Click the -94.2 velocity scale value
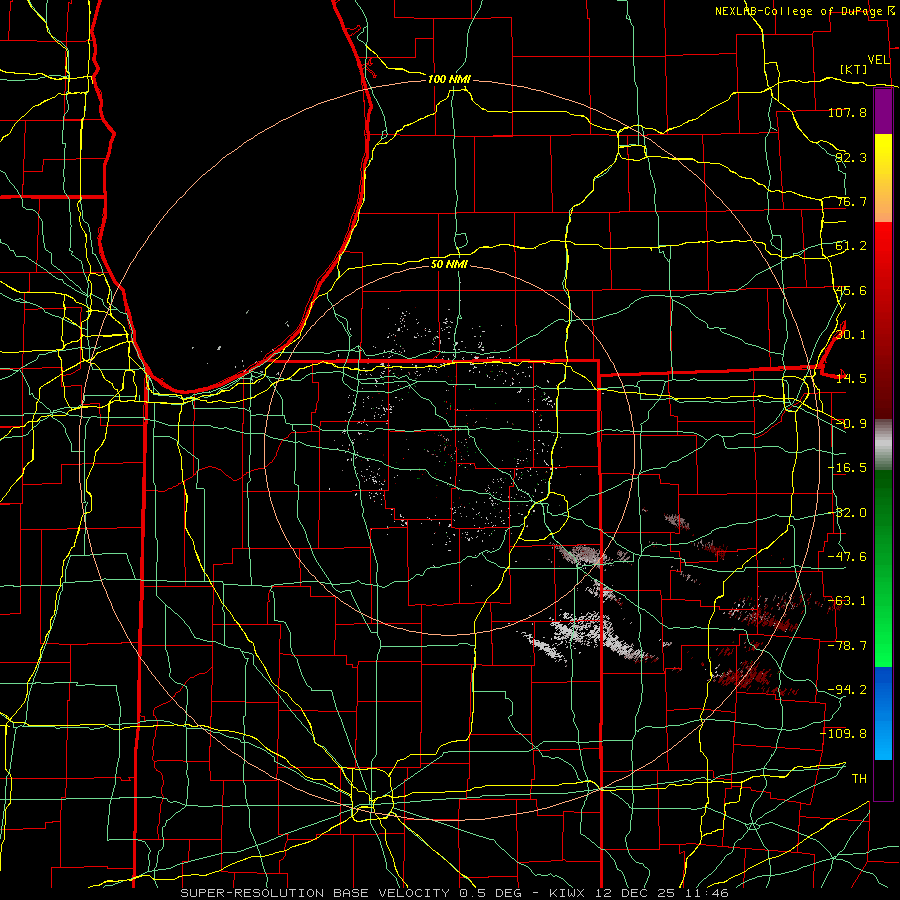The image size is (900, 900). (x=847, y=689)
